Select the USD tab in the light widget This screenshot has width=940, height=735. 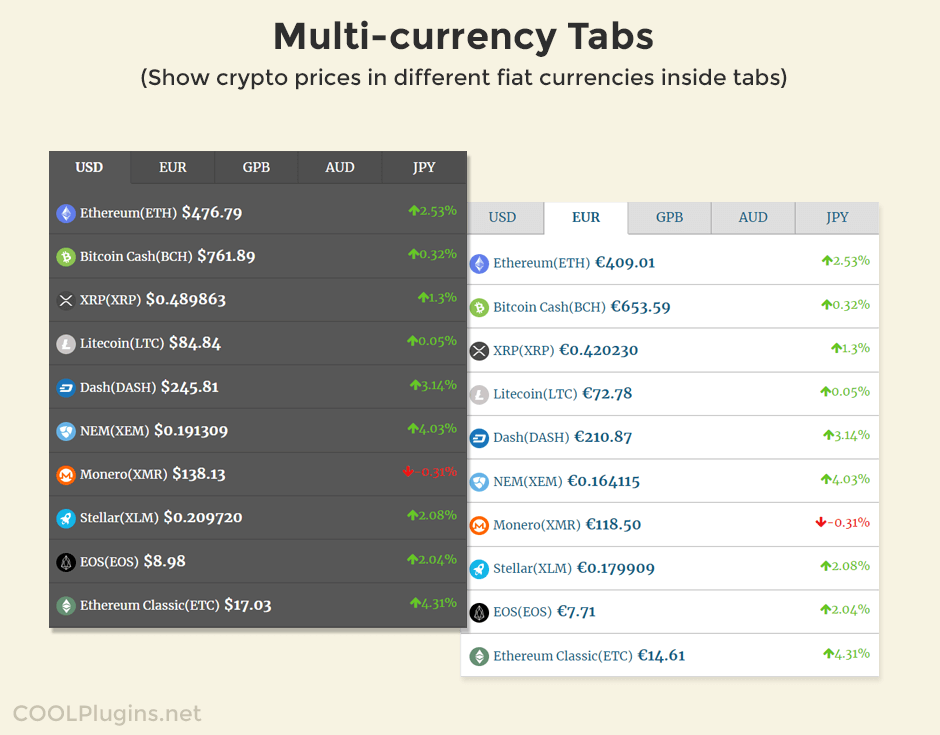pyautogui.click(x=502, y=217)
